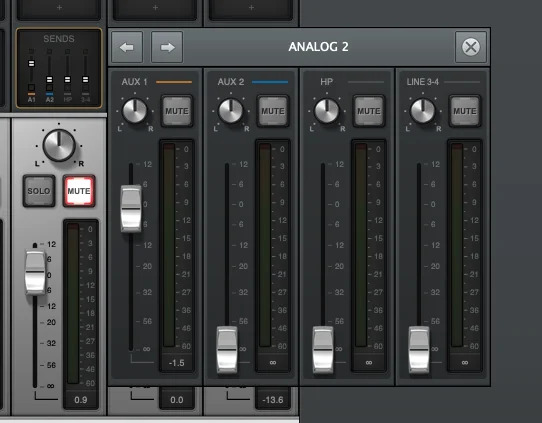Click the HP send level value field
The width and height of the screenshot is (542, 423).
(369, 363)
